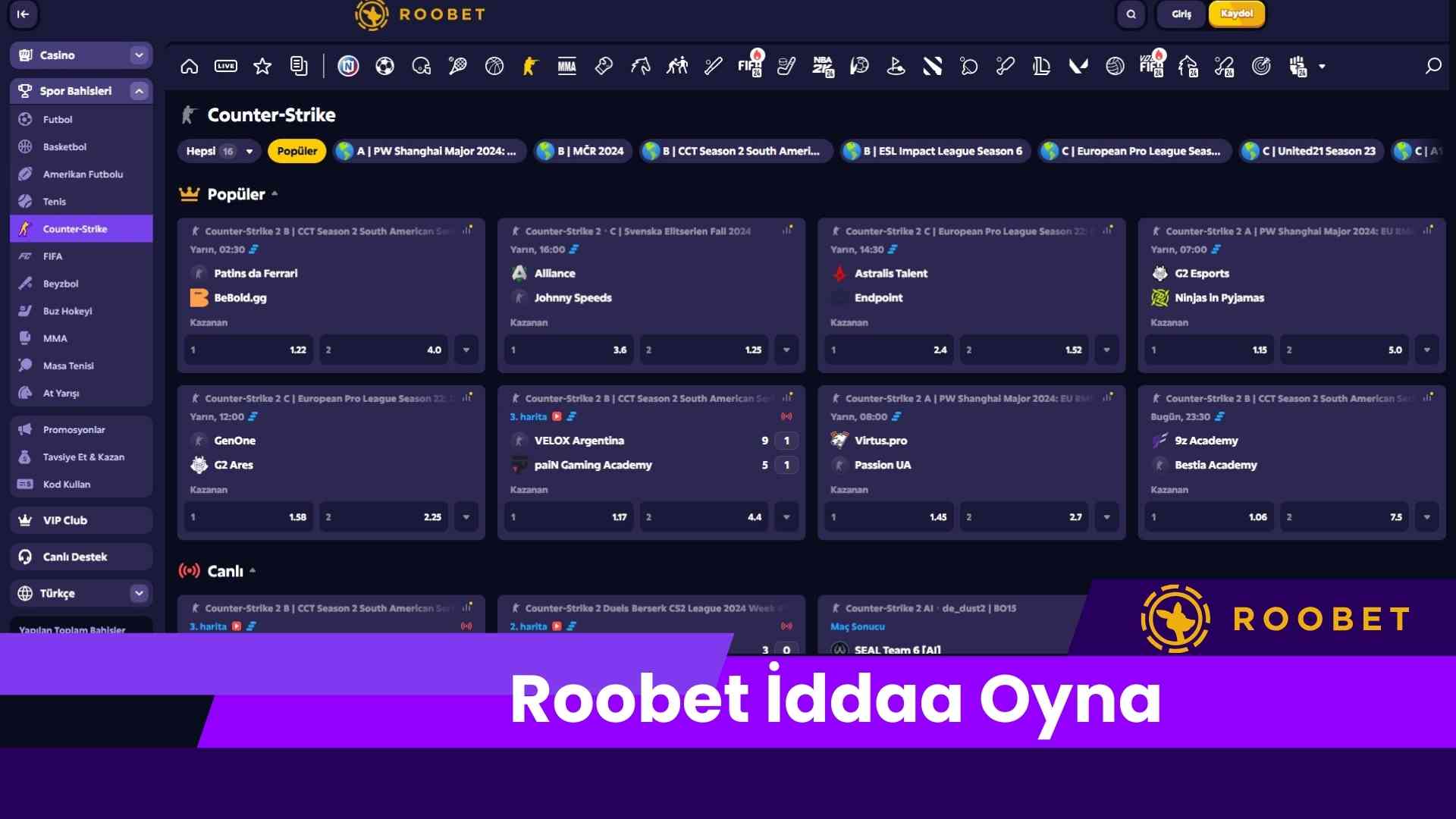Open Promosyonlar in the sidebar
This screenshot has height=819, width=1456.
(81, 429)
